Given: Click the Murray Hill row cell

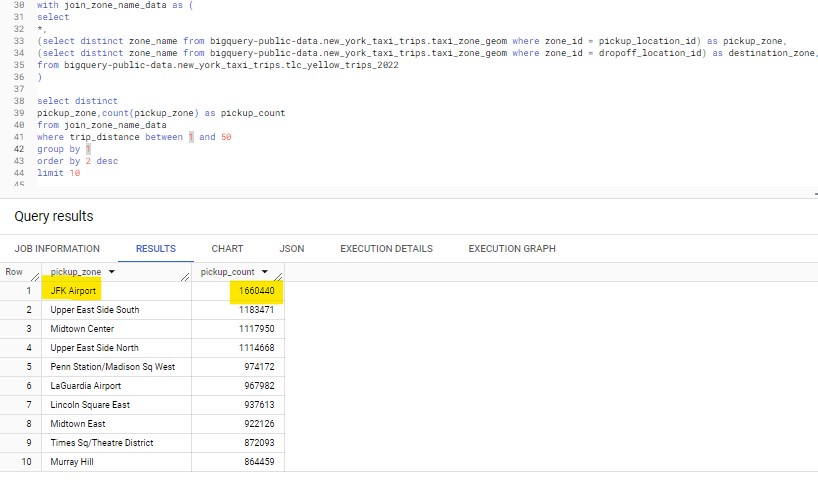Looking at the screenshot, I should click(74, 462).
